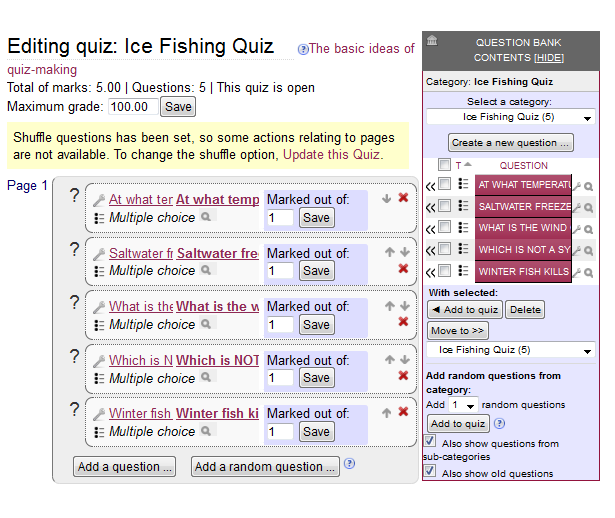
Task: Move the Saltwater question down with arrow
Action: tap(405, 252)
